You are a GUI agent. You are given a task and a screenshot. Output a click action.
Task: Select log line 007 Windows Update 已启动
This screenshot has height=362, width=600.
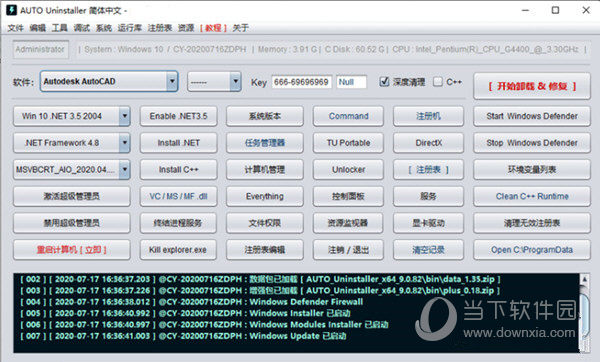click(183, 336)
